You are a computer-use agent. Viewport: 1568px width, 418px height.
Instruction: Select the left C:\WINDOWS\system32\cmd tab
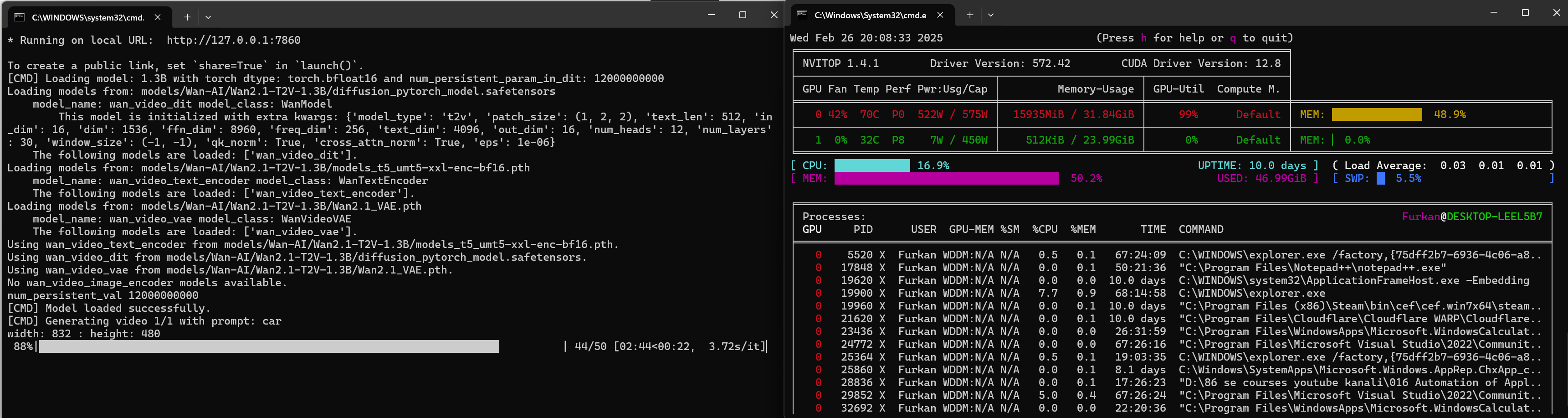tap(87, 17)
